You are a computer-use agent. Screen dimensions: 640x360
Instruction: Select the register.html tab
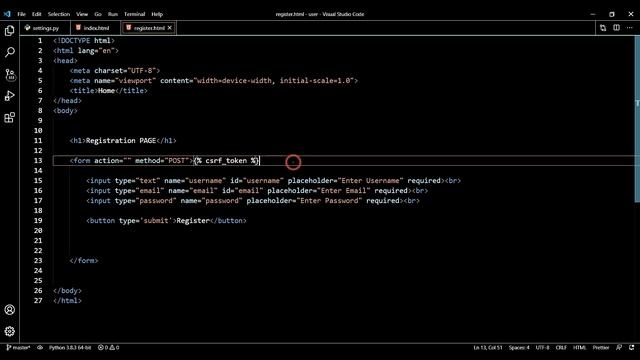tap(149, 28)
